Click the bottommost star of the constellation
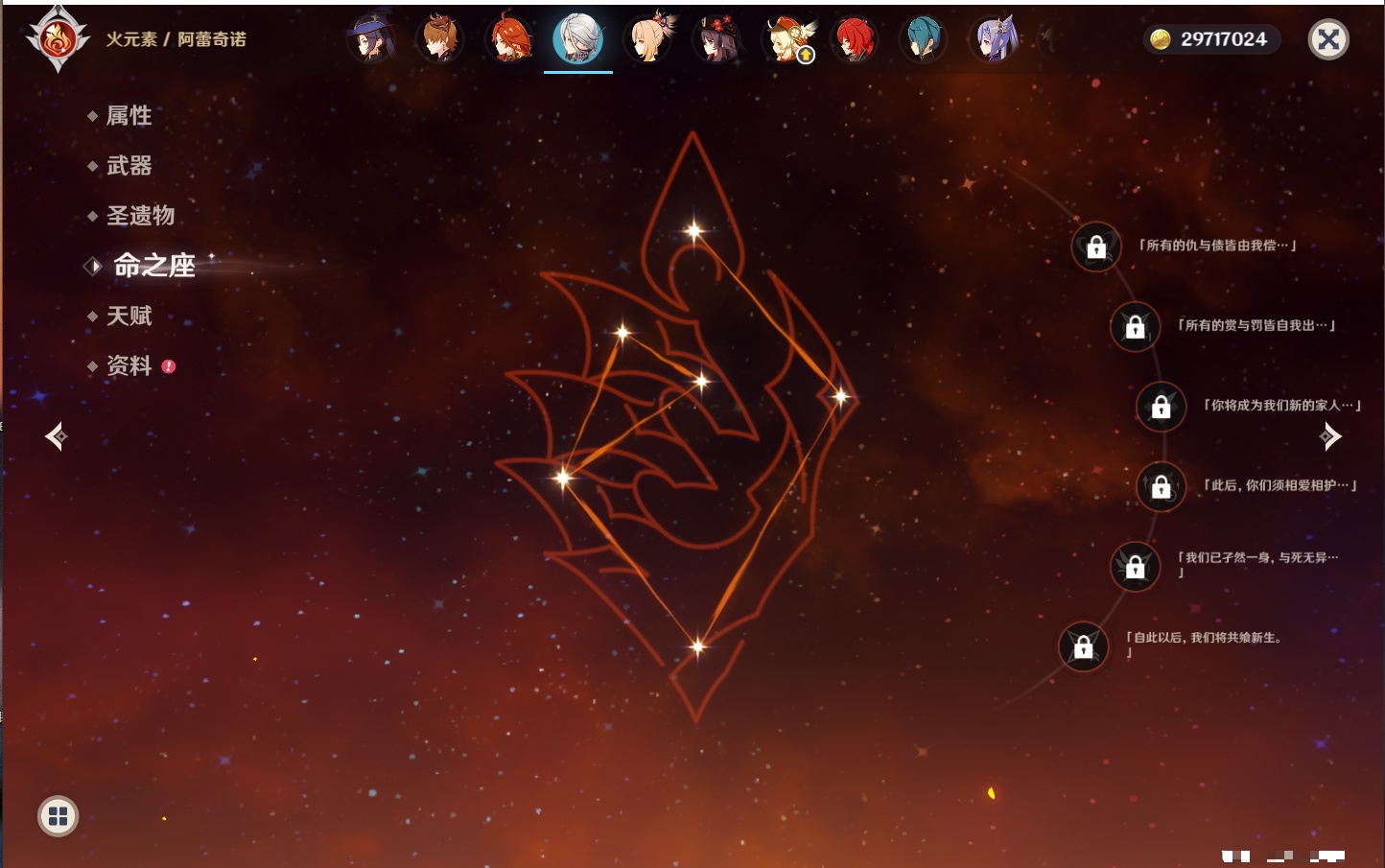1385x868 pixels. click(697, 646)
